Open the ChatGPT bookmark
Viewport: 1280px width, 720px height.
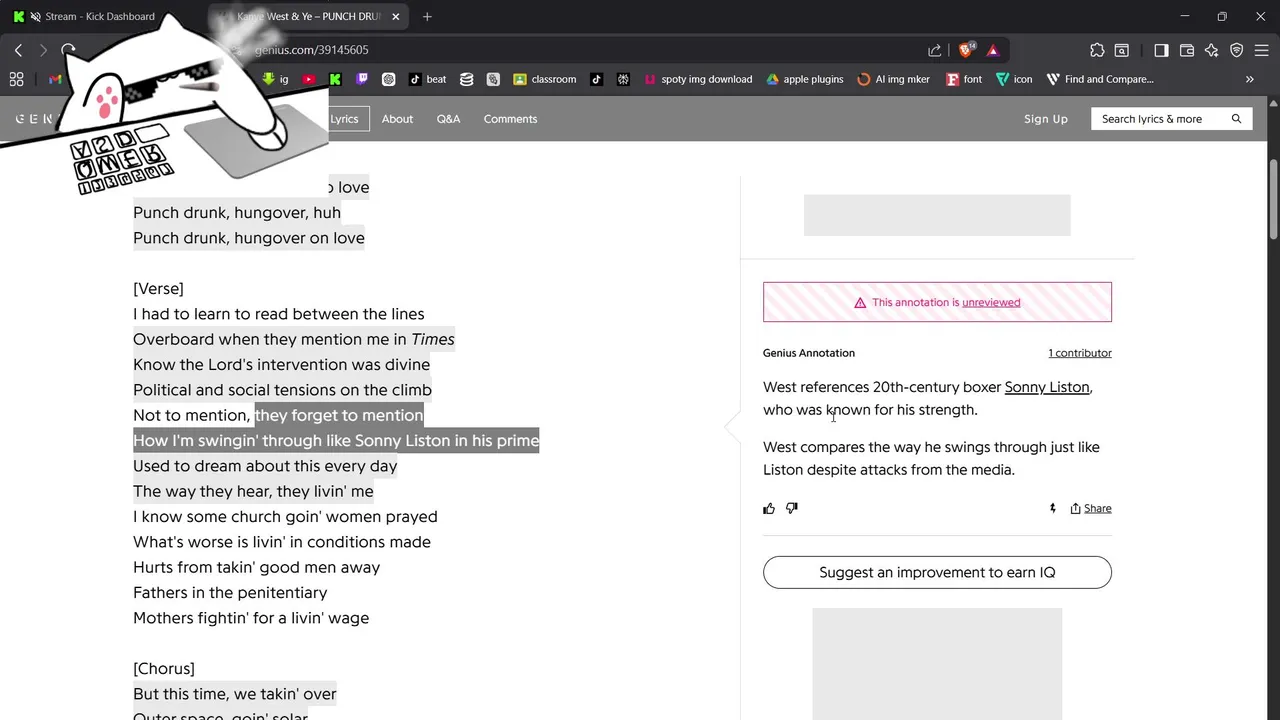click(x=389, y=79)
